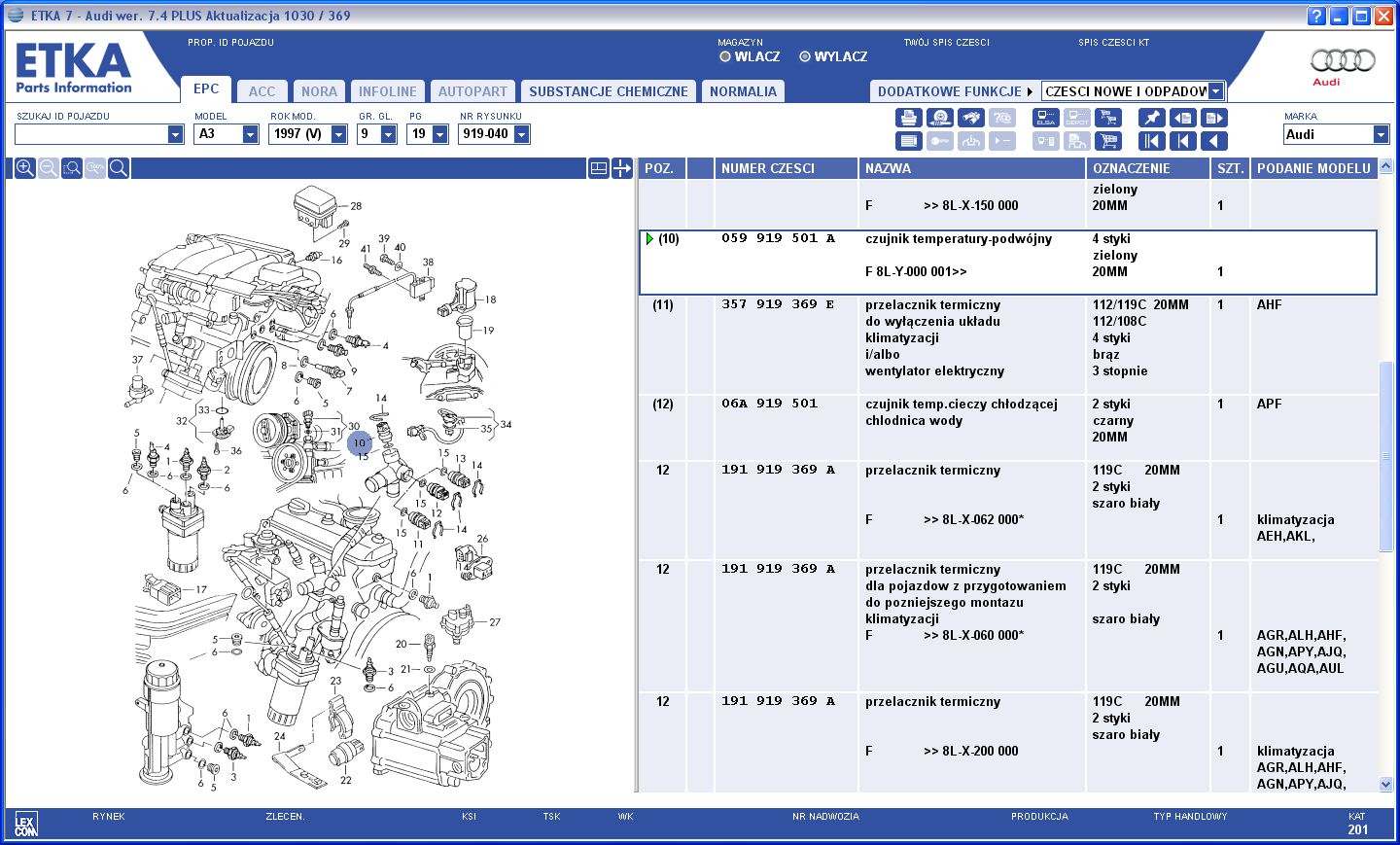The width and height of the screenshot is (1400, 845).
Task: Click the PODANIE MODELU column header
Action: click(x=1314, y=168)
